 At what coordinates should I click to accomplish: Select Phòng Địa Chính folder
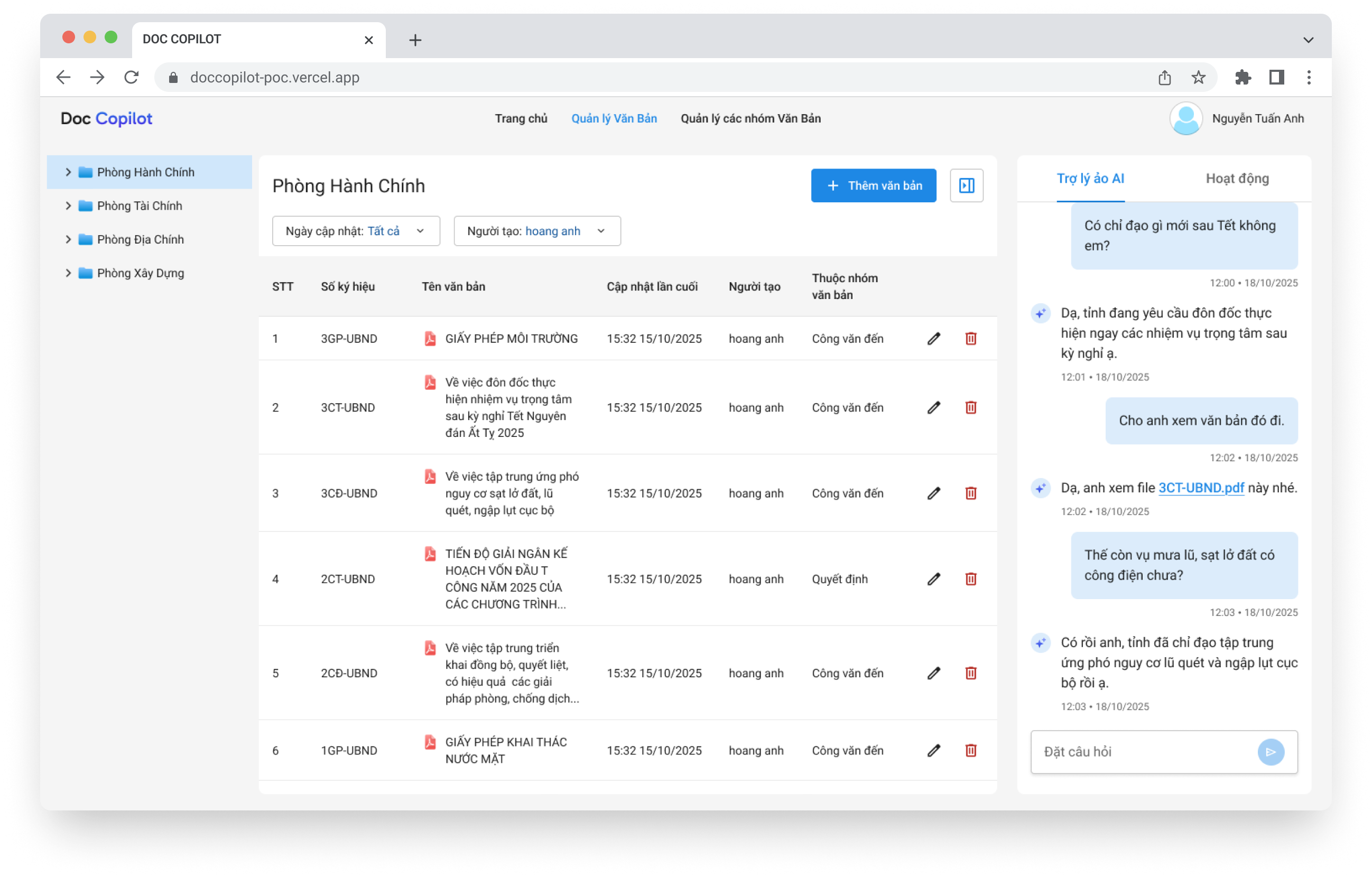tap(140, 240)
